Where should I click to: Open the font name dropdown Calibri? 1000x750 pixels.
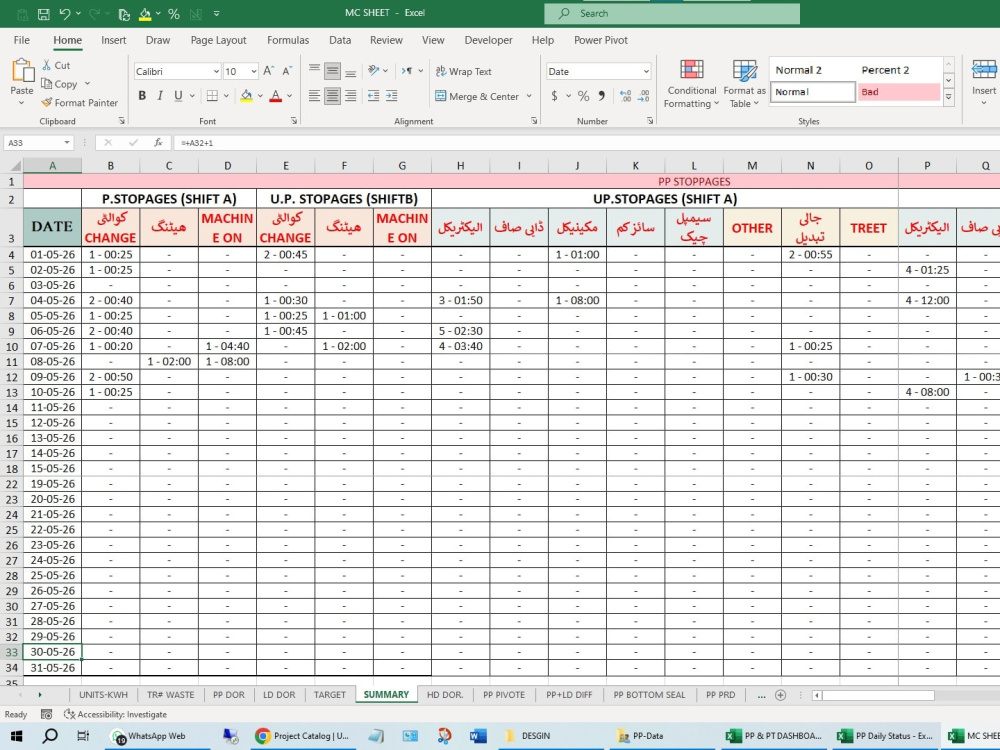point(216,71)
